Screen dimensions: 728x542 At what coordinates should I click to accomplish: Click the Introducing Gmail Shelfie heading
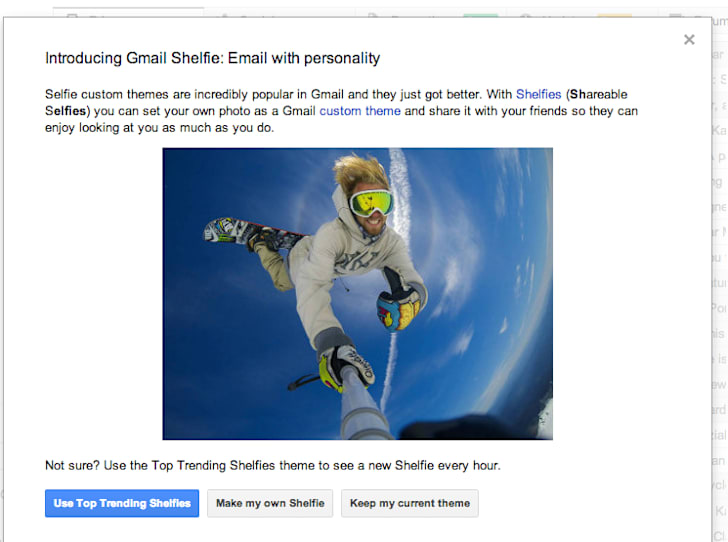point(212,58)
